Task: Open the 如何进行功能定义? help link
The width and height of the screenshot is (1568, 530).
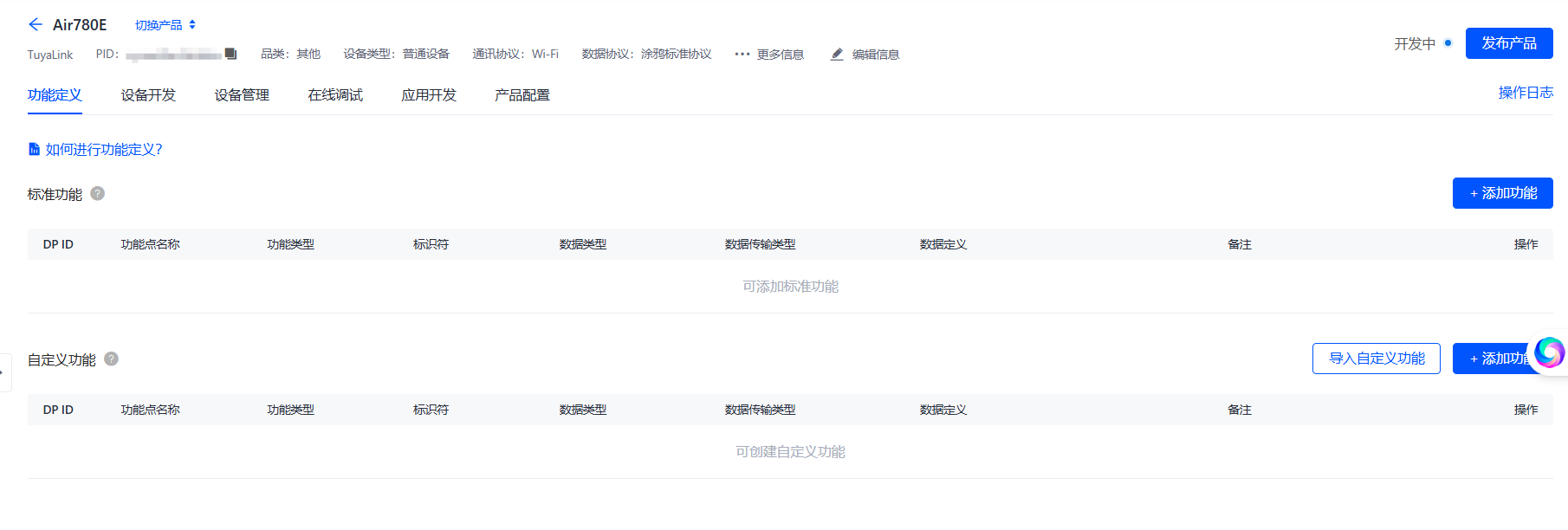Action: click(95, 150)
